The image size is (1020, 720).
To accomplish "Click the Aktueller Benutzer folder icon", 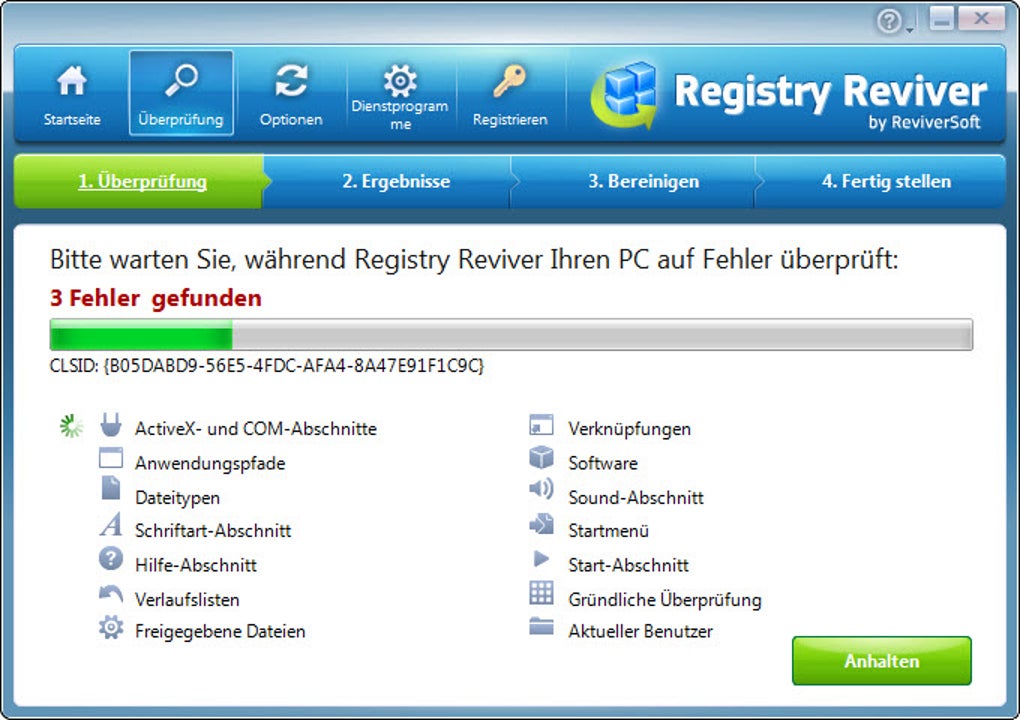I will tap(541, 626).
